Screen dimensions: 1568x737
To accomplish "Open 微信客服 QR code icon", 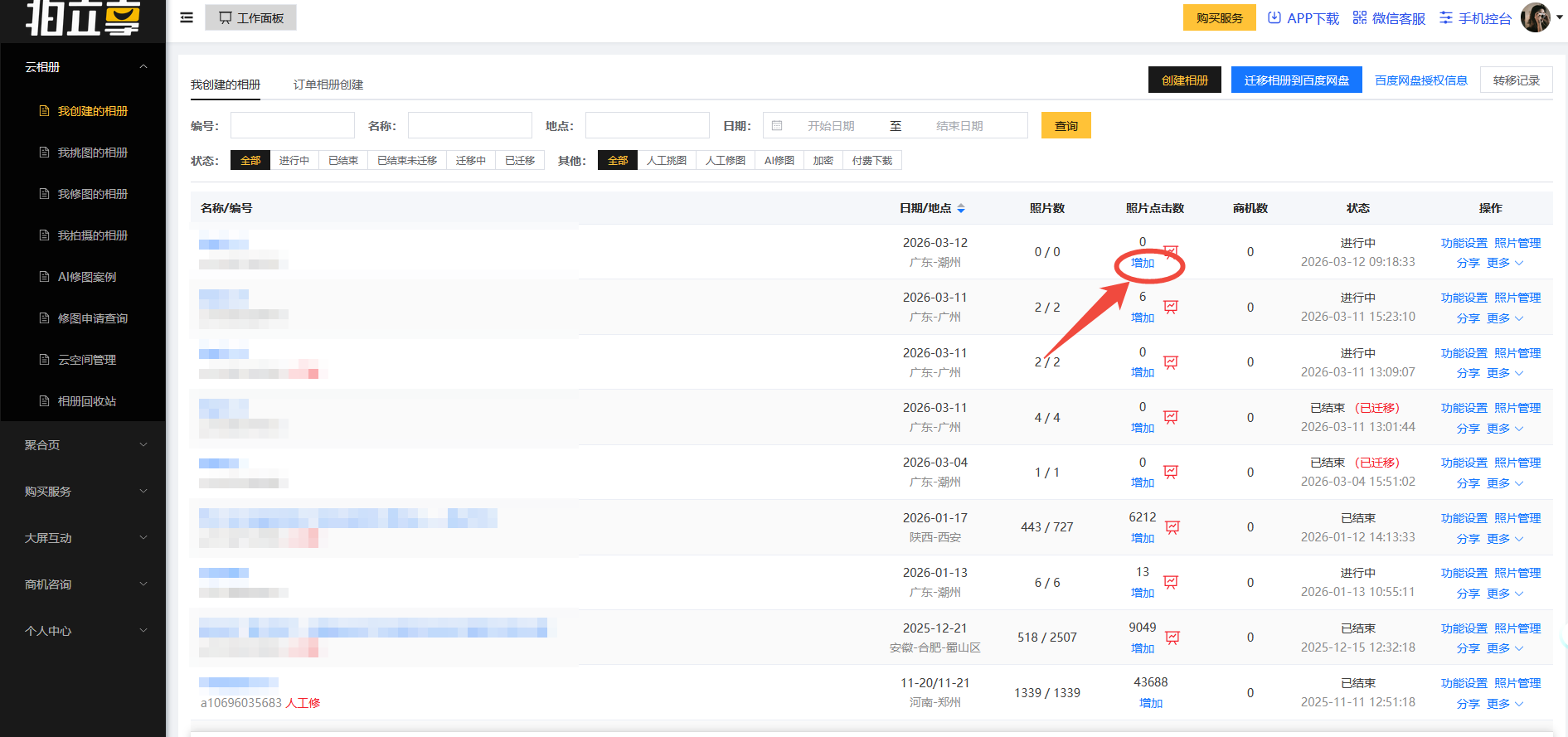I will [1359, 17].
